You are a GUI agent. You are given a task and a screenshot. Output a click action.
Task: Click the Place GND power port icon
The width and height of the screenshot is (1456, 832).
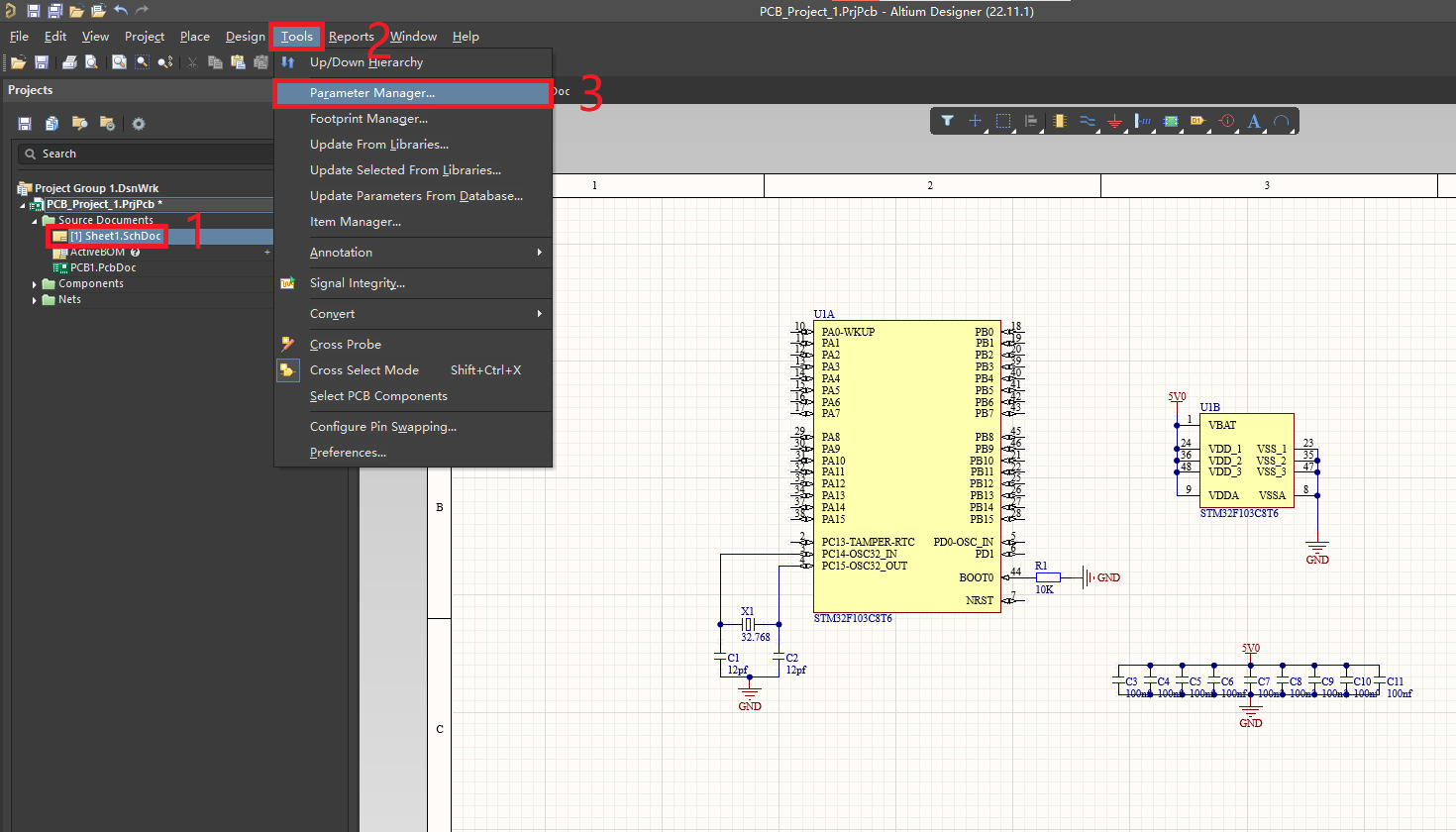pyautogui.click(x=1115, y=121)
